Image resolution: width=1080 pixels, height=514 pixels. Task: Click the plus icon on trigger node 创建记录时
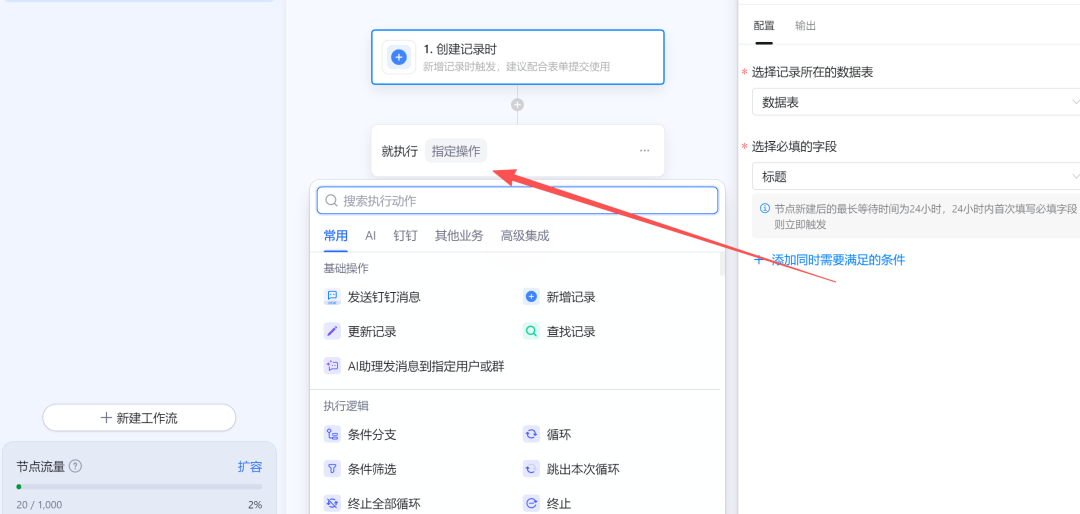click(398, 57)
